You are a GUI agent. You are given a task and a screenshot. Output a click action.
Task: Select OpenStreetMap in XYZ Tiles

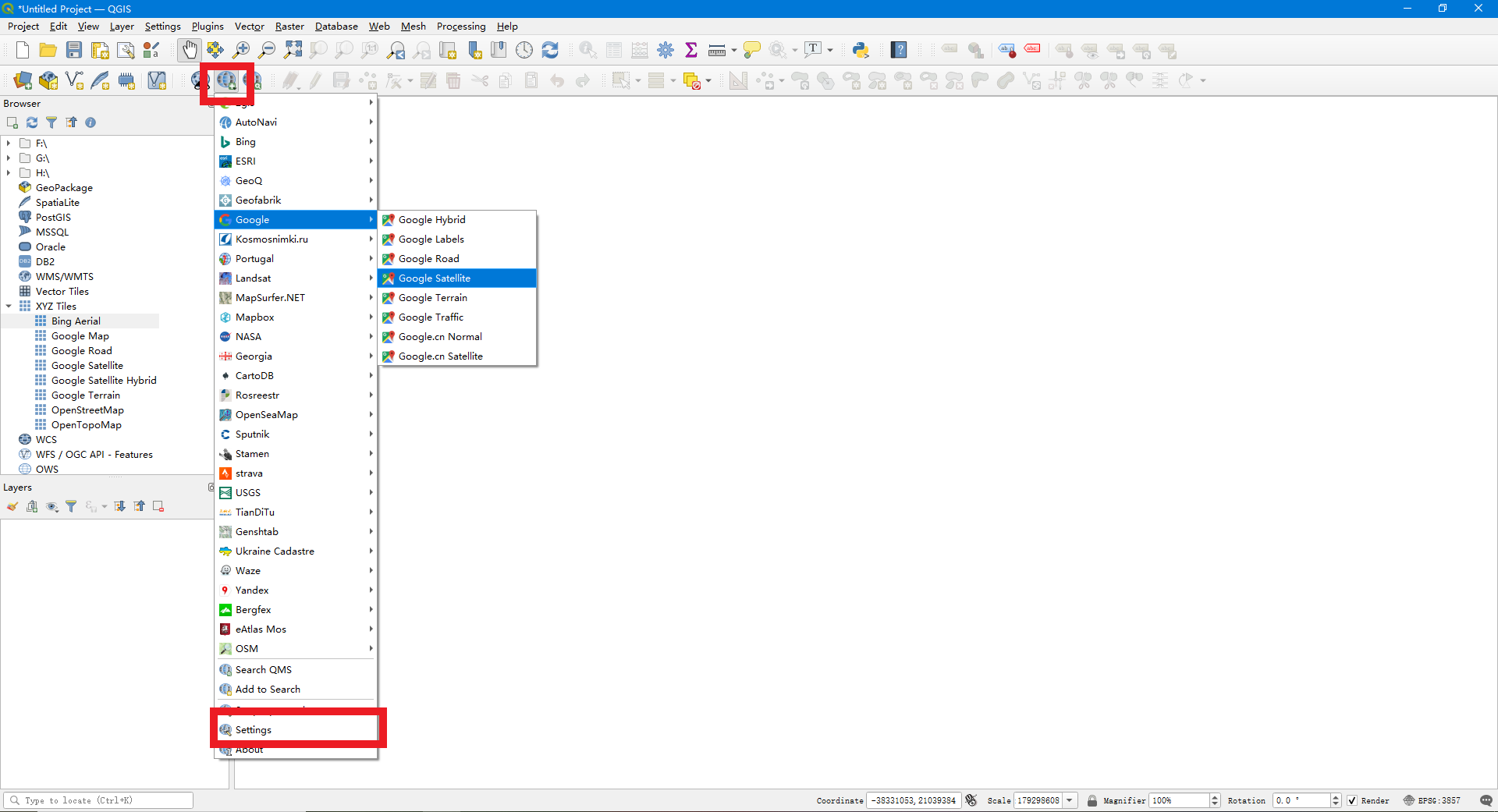pyautogui.click(x=87, y=410)
